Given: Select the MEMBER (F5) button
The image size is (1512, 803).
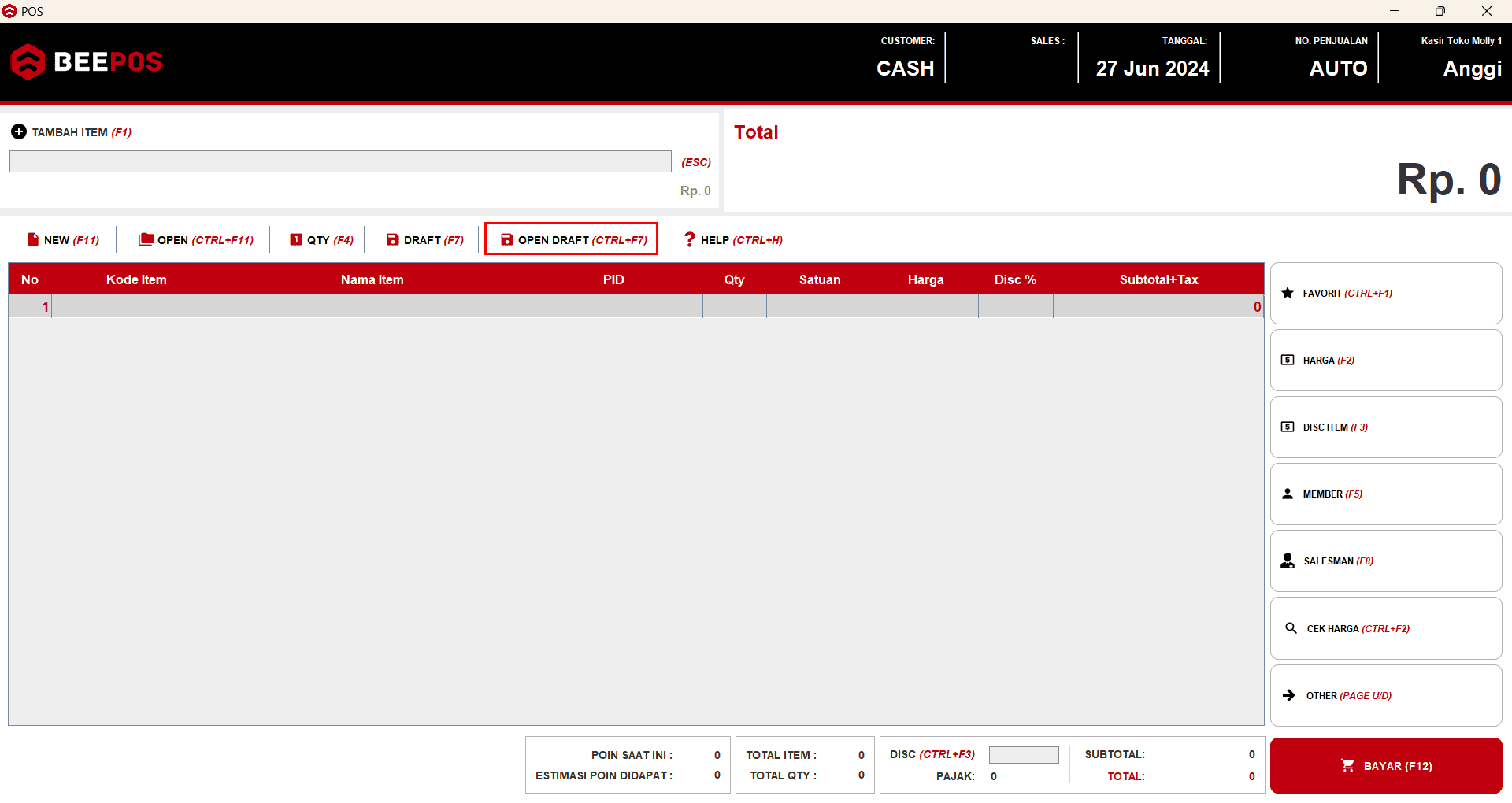Looking at the screenshot, I should pos(1386,494).
